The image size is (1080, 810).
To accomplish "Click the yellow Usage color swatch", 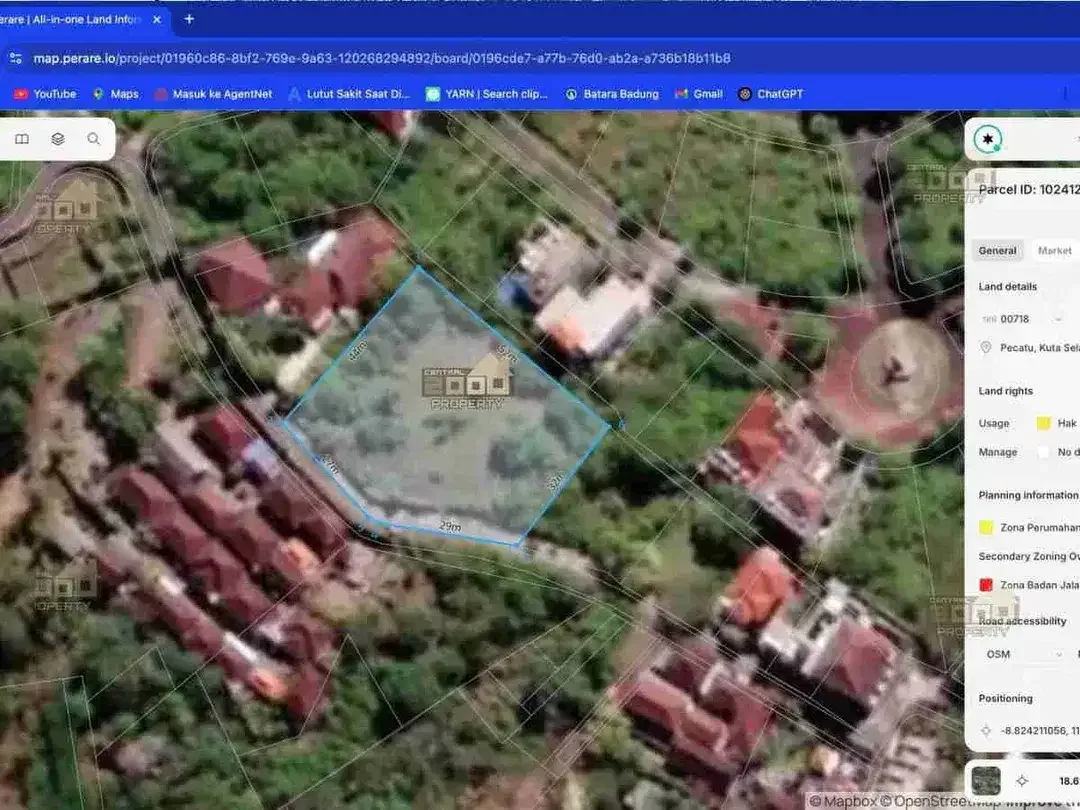I will click(1043, 423).
